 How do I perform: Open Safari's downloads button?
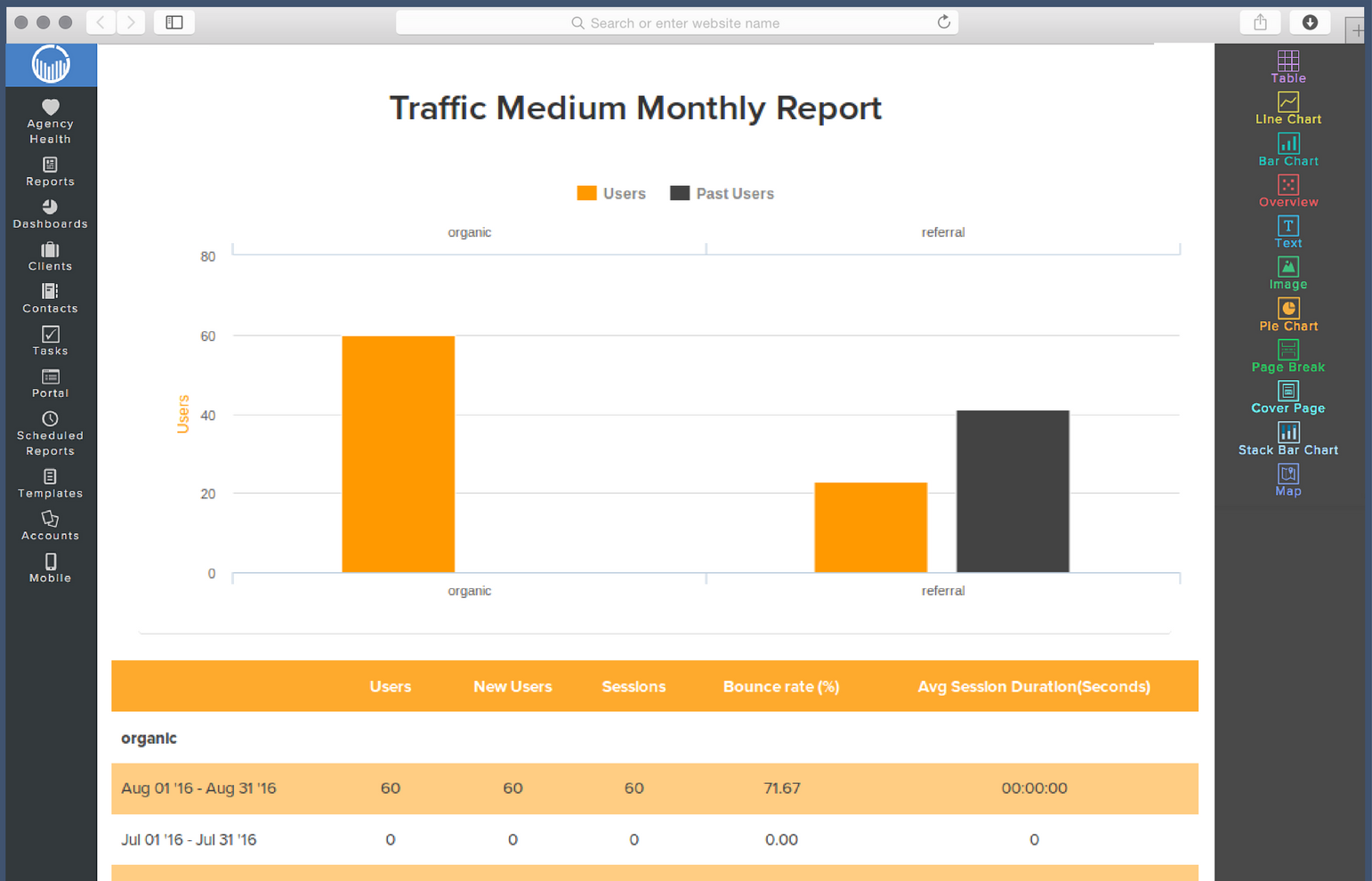(x=1310, y=22)
